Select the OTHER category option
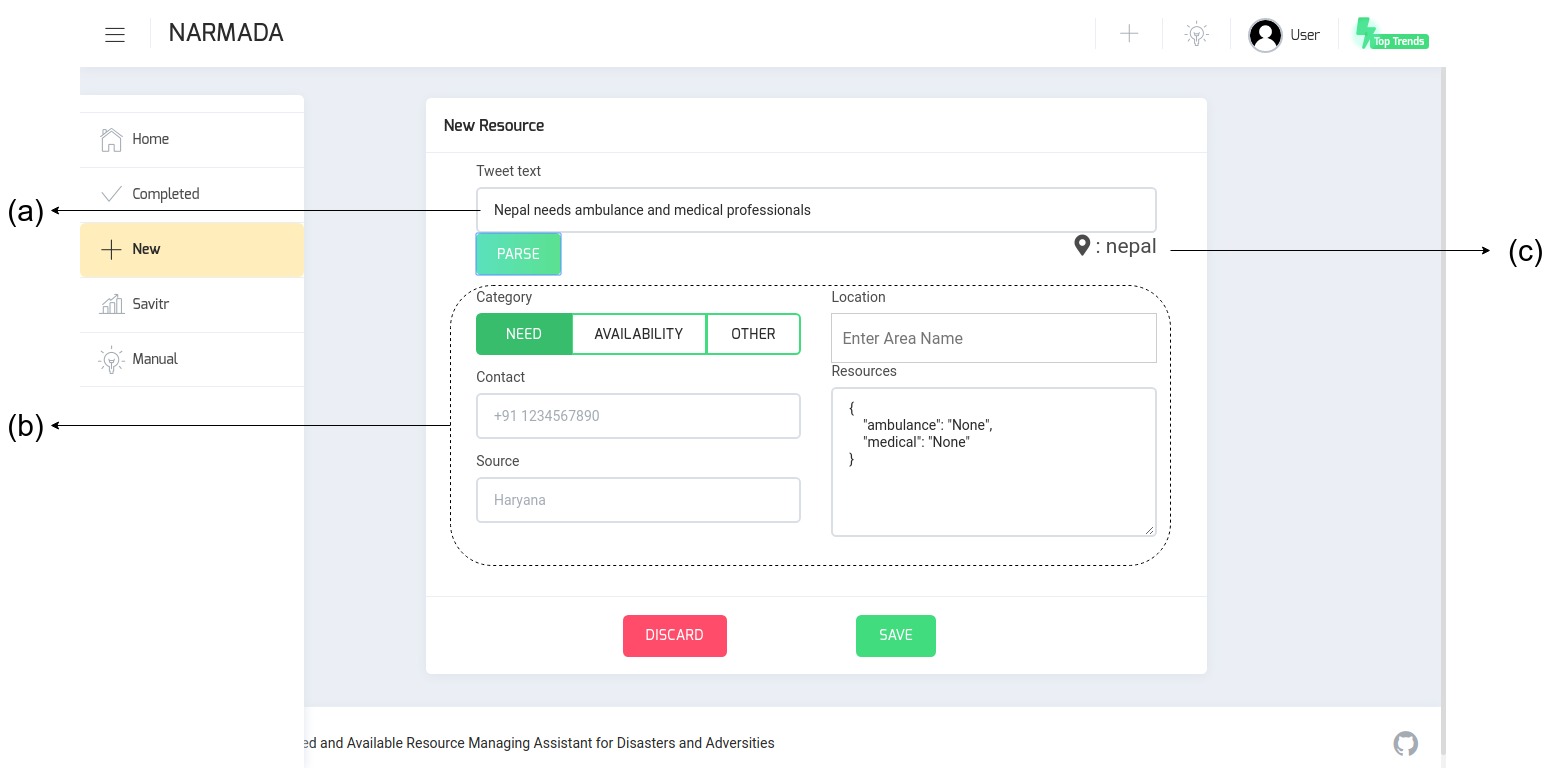This screenshot has height=769, width=1551. [x=753, y=334]
